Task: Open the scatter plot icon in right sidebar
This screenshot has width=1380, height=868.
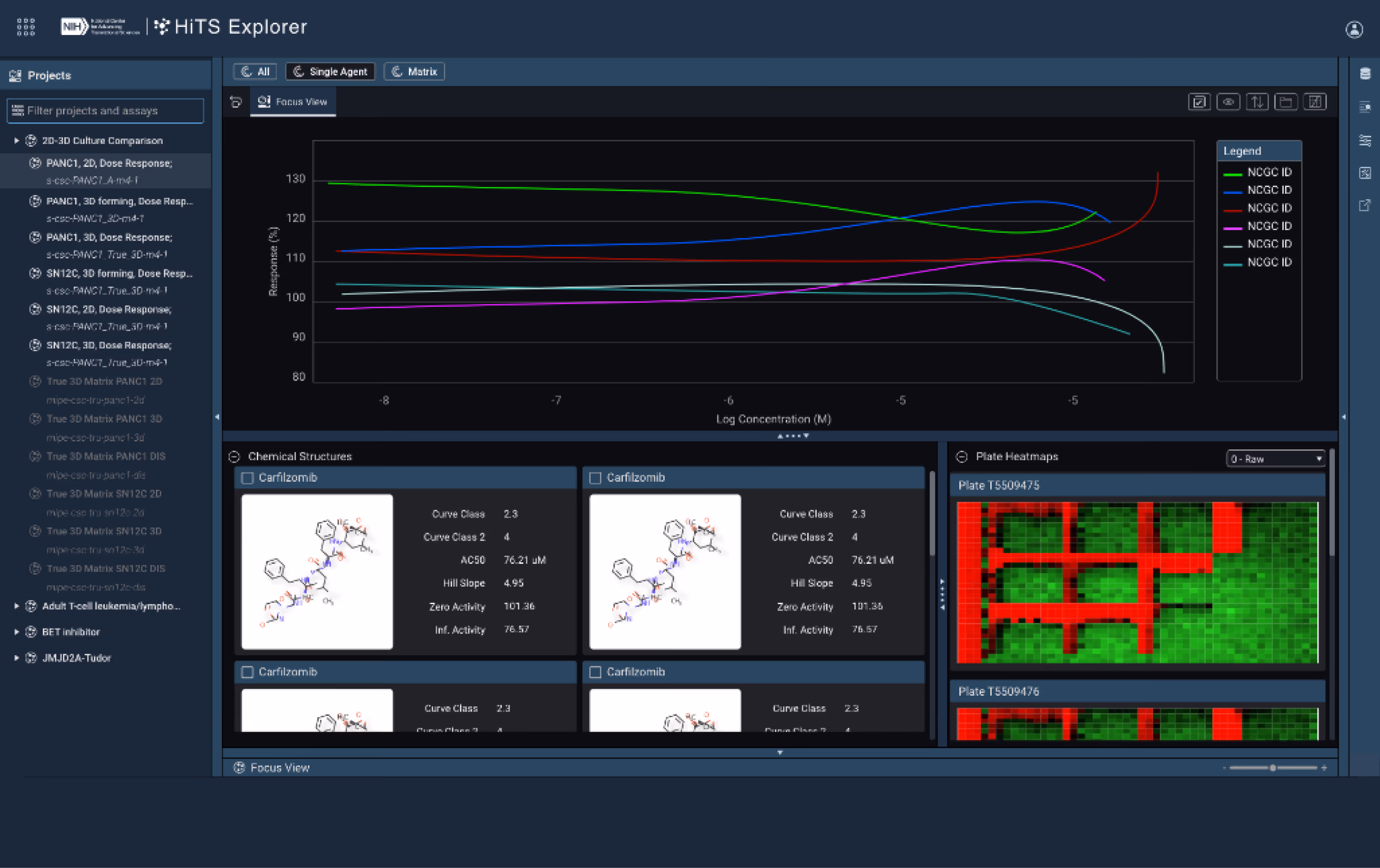Action: point(1365,173)
